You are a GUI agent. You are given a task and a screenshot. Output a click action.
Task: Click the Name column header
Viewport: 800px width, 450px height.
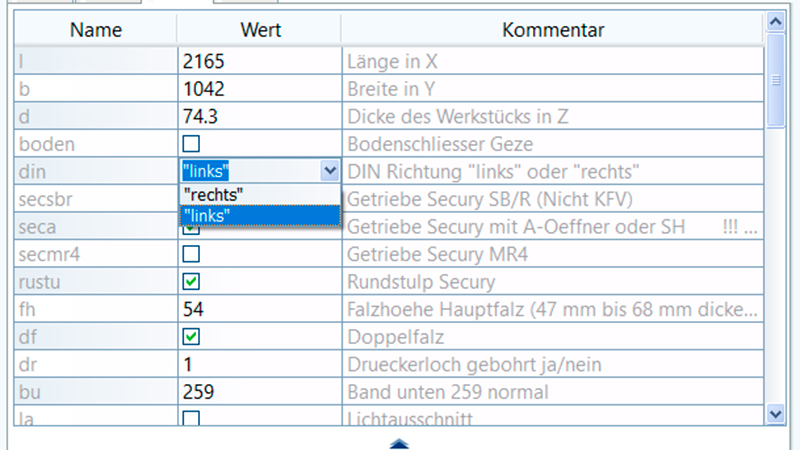(97, 31)
